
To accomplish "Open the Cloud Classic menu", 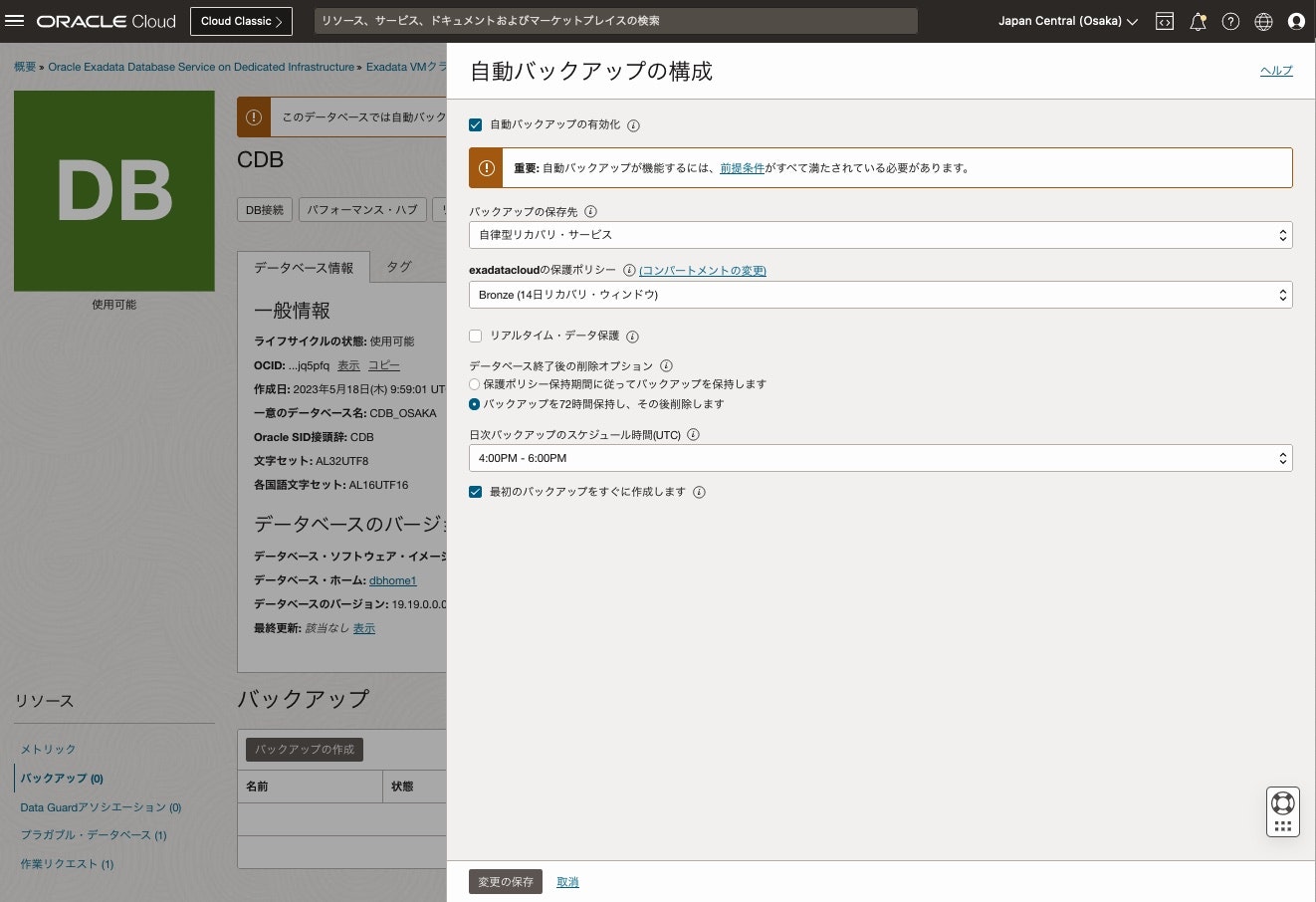I will coord(241,21).
